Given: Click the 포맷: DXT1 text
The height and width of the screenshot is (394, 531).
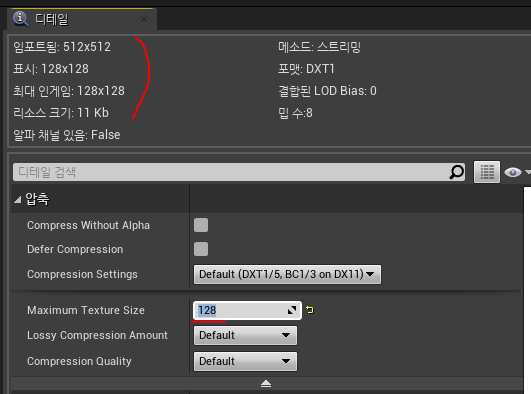Looking at the screenshot, I should pyautogui.click(x=306, y=69).
